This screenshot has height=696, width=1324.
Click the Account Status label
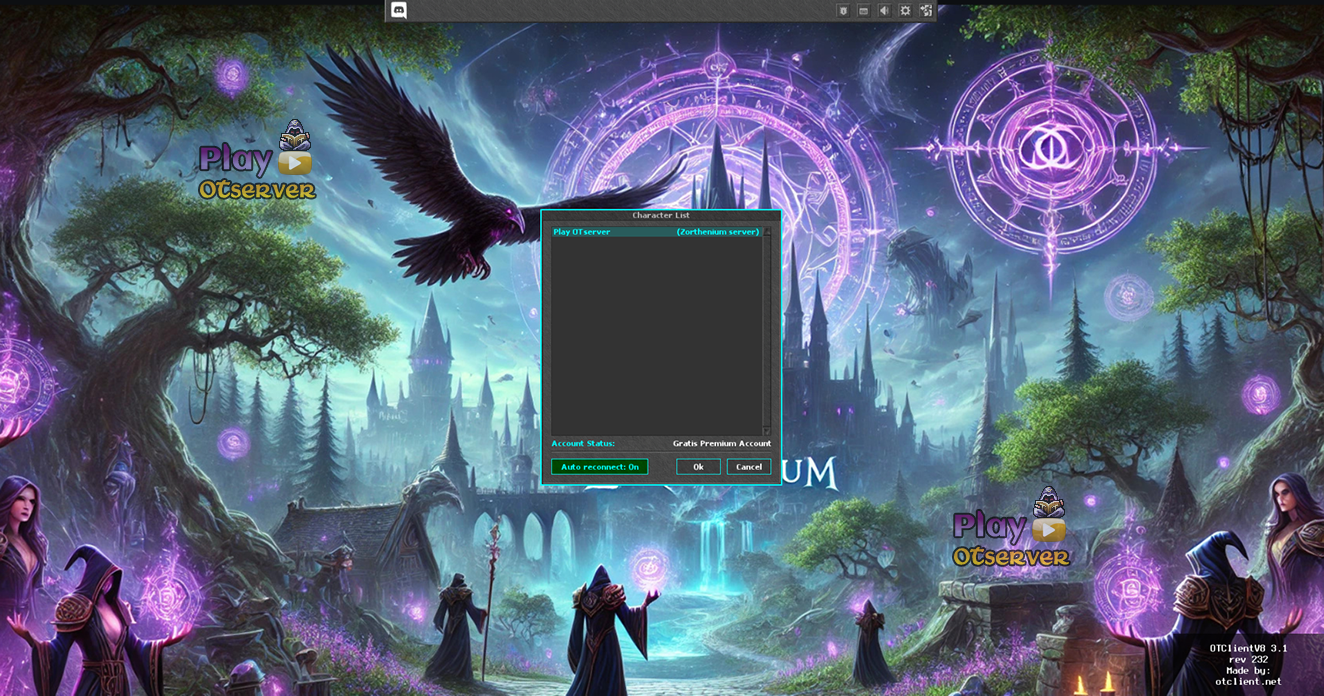pyautogui.click(x=583, y=443)
